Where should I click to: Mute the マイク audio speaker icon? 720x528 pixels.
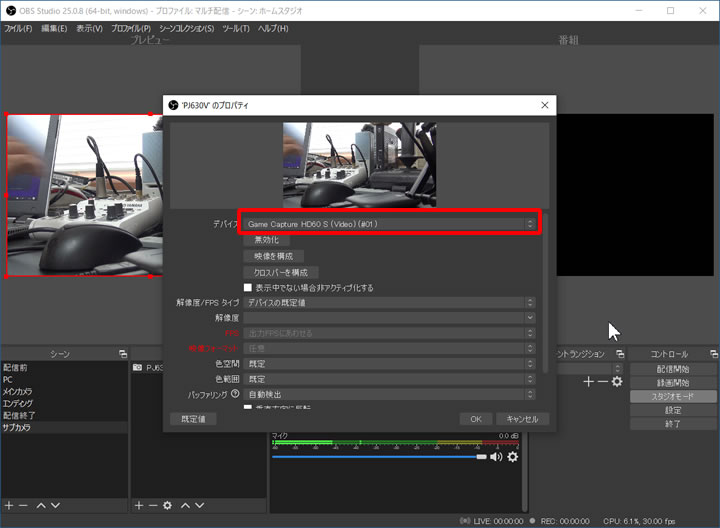(x=496, y=457)
